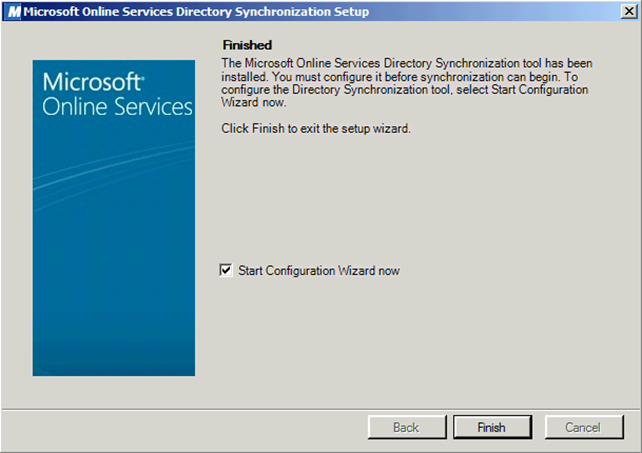Click the setup title bar M icon
Viewport: 642px width, 453px height.
[x=14, y=11]
